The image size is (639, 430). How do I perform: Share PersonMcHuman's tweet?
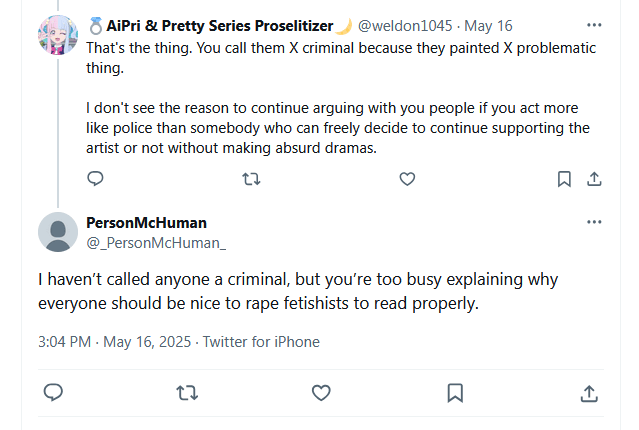(x=588, y=392)
